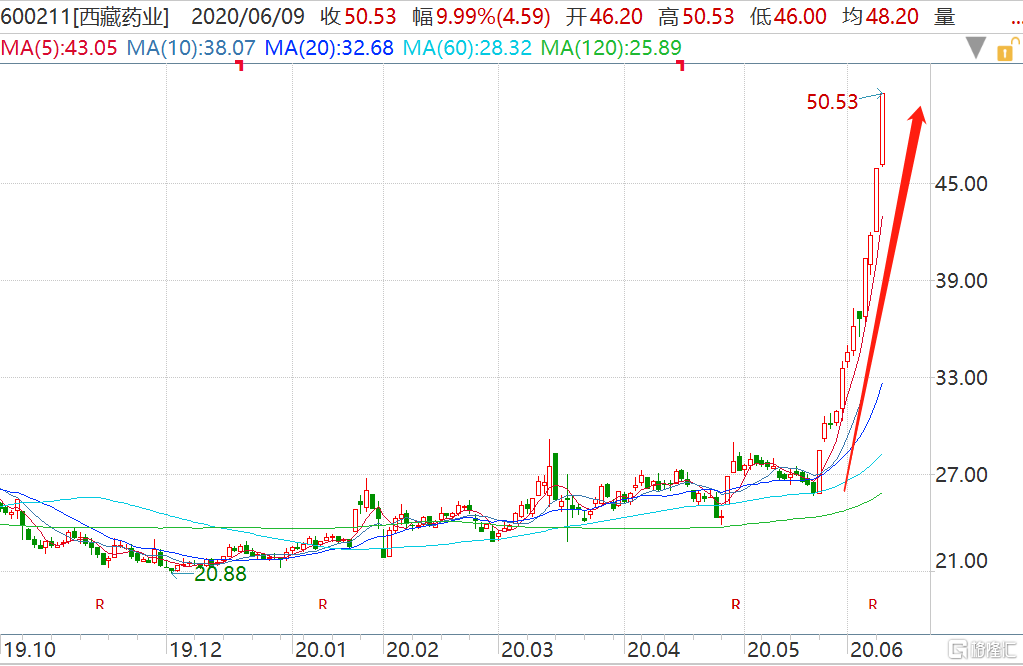Image resolution: width=1023 pixels, height=666 pixels.
Task: Select the MA(120):25.89 indicator label
Action: click(611, 48)
